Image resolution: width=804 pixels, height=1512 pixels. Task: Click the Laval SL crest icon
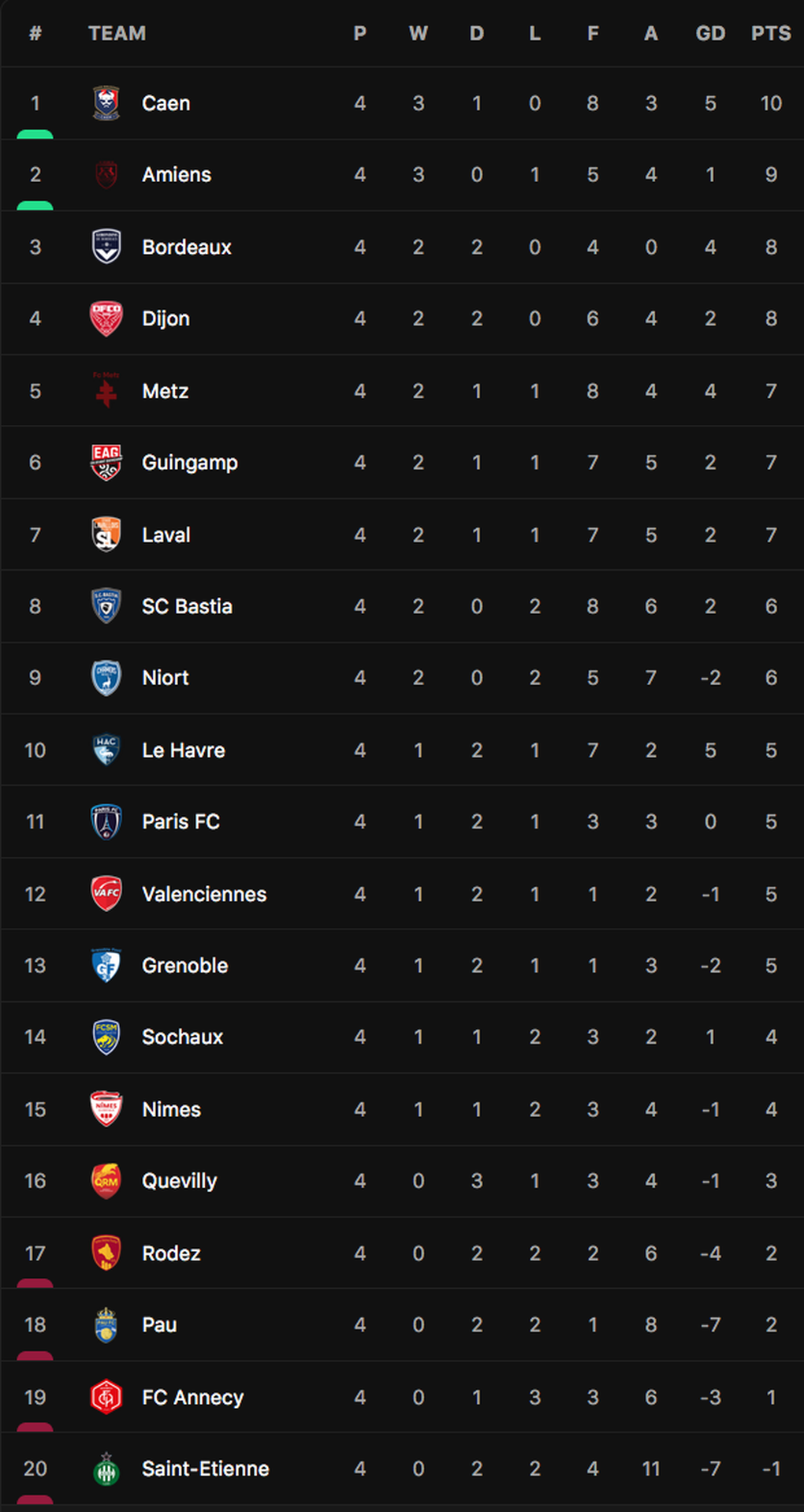point(106,534)
